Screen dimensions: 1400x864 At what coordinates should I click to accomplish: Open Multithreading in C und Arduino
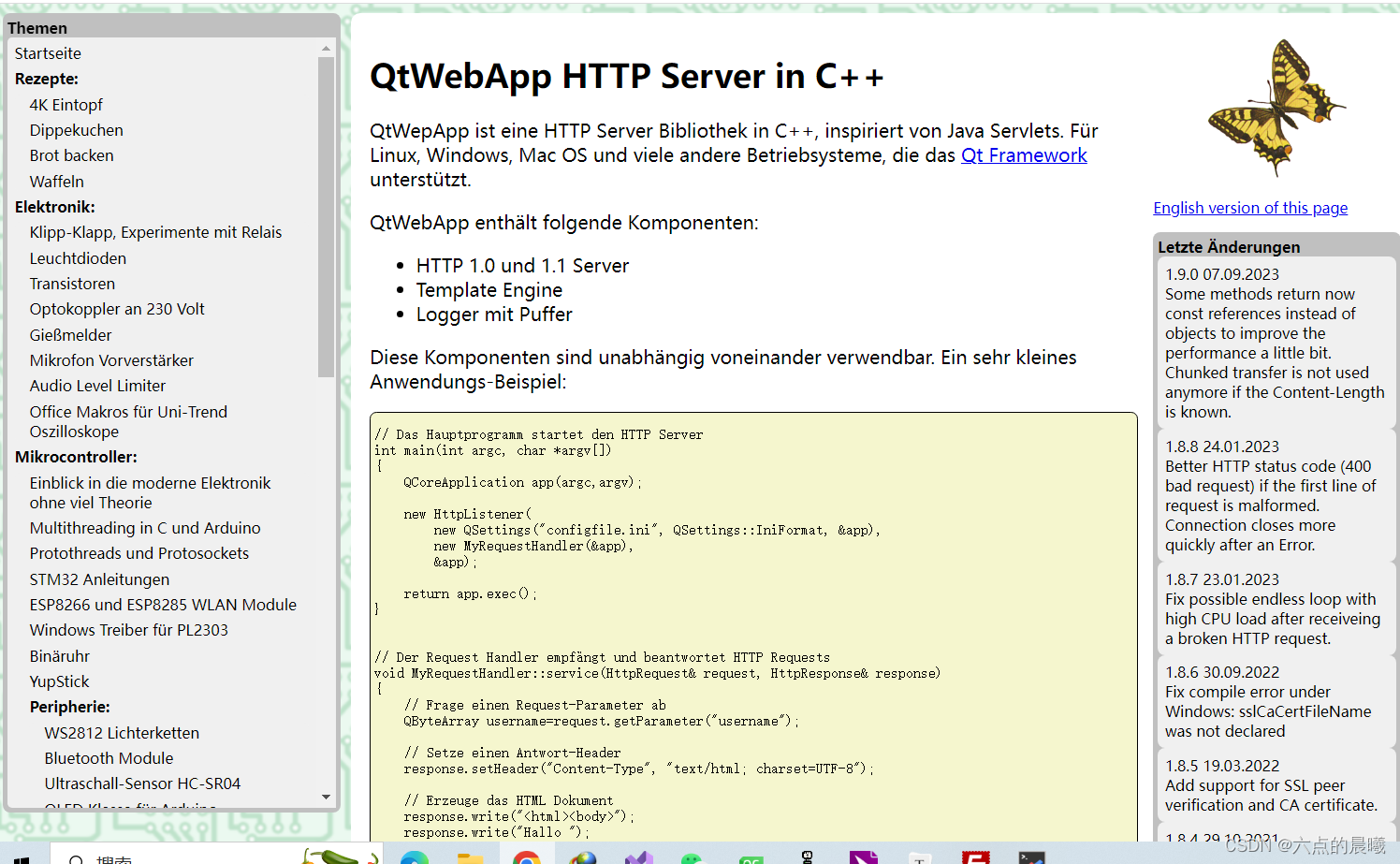point(145,528)
